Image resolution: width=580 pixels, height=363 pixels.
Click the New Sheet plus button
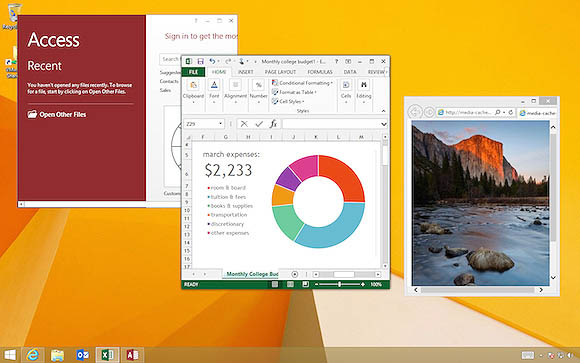[x=294, y=274]
